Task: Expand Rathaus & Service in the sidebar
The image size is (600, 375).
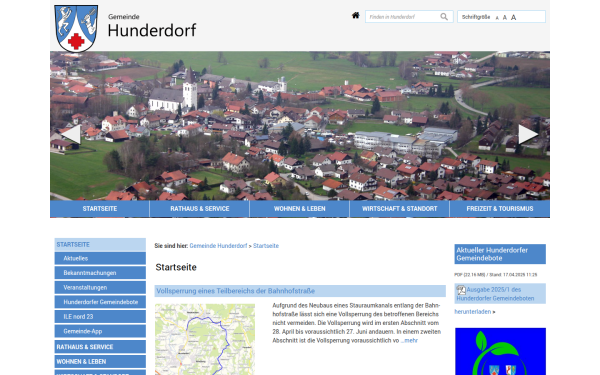Action: tap(100, 347)
